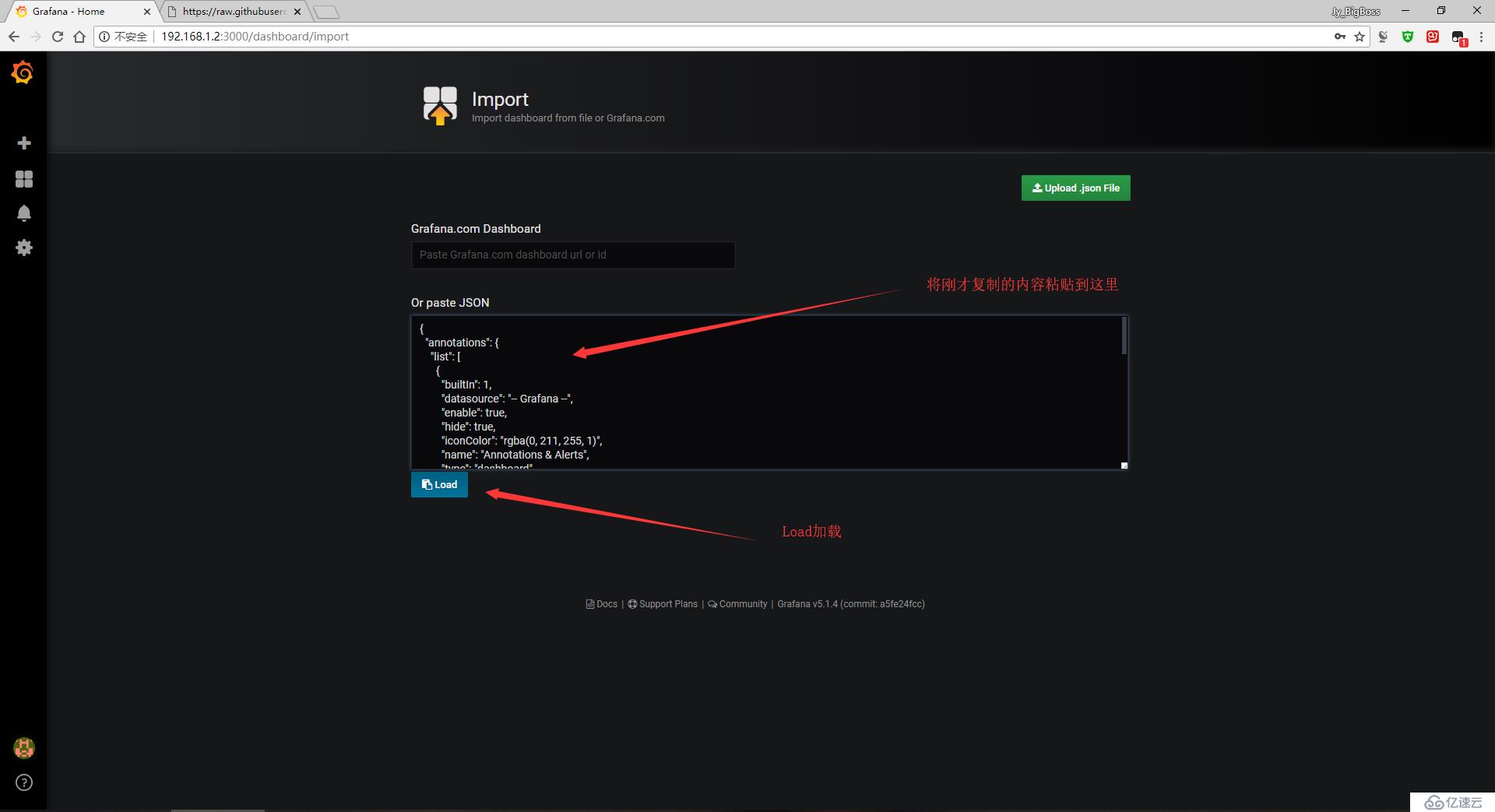Open the Grafana logo home menu
Image resolution: width=1495 pixels, height=812 pixels.
point(23,72)
